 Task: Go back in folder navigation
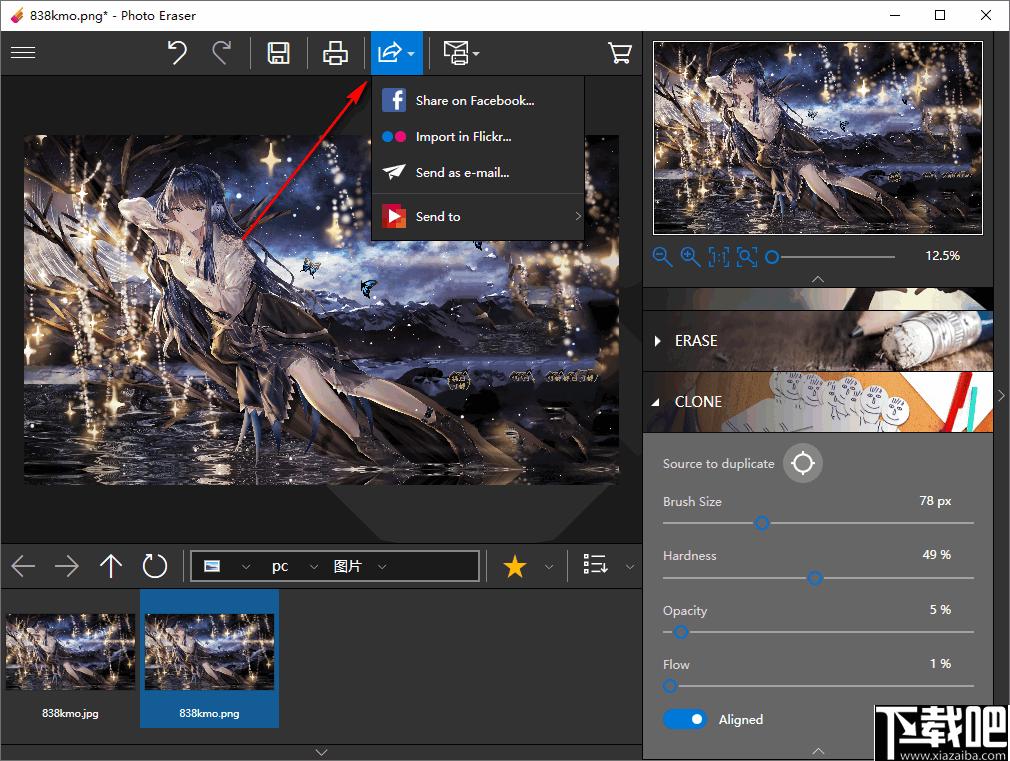23,566
